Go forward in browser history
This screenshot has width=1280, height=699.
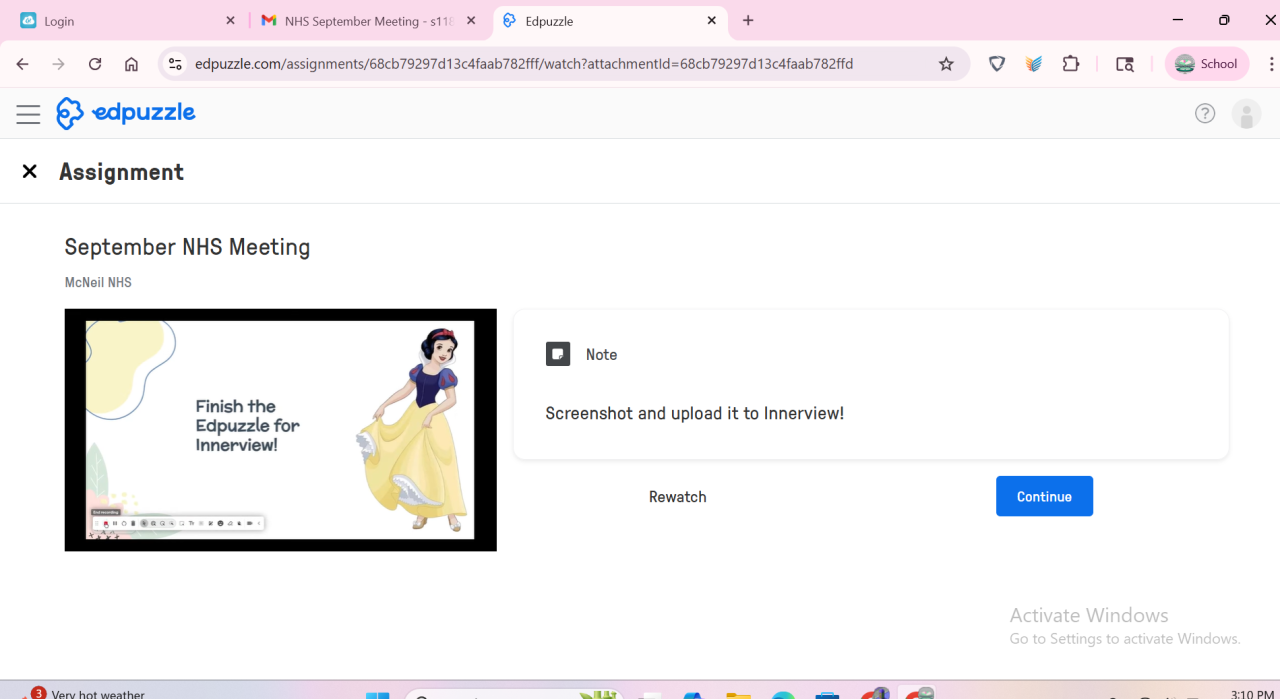pyautogui.click(x=59, y=64)
